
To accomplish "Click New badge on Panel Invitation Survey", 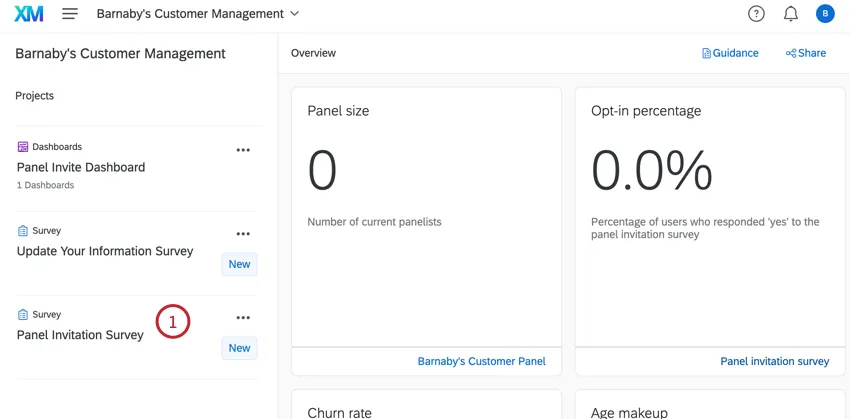I will [x=239, y=348].
